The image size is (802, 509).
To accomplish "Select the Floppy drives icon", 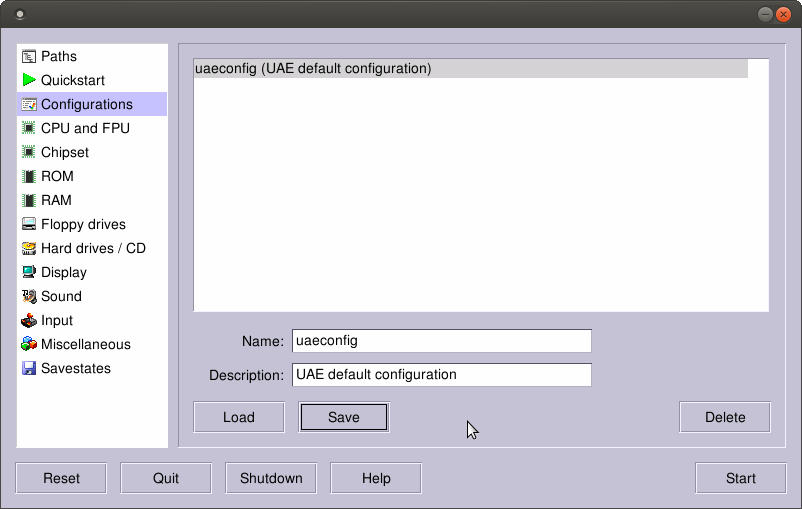I will (29, 225).
